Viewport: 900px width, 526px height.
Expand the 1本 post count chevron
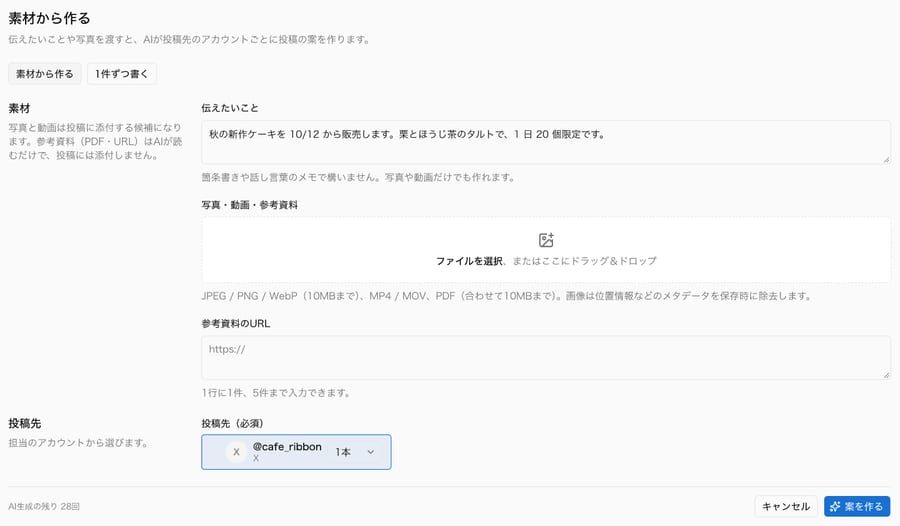coord(371,452)
